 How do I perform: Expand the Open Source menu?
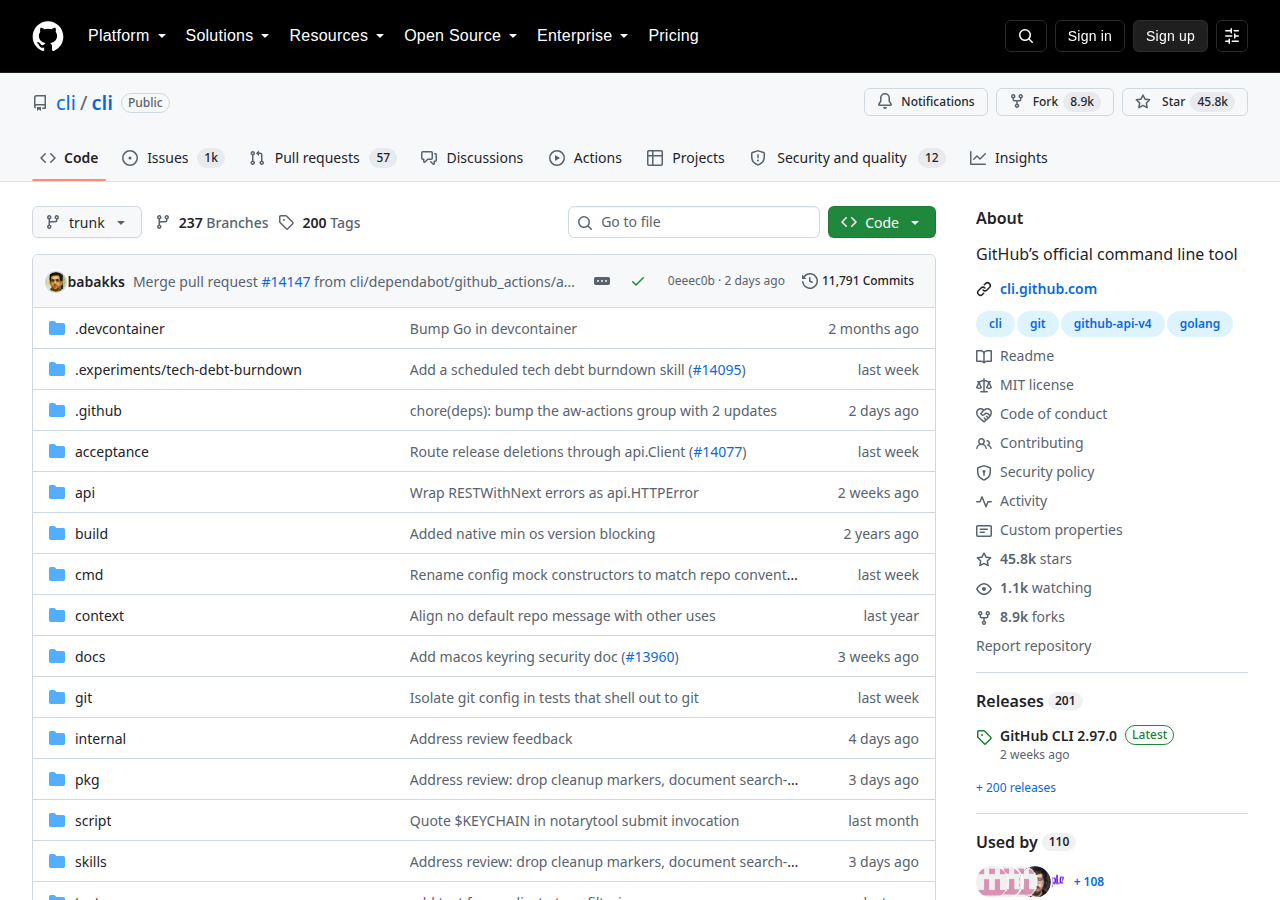click(460, 35)
